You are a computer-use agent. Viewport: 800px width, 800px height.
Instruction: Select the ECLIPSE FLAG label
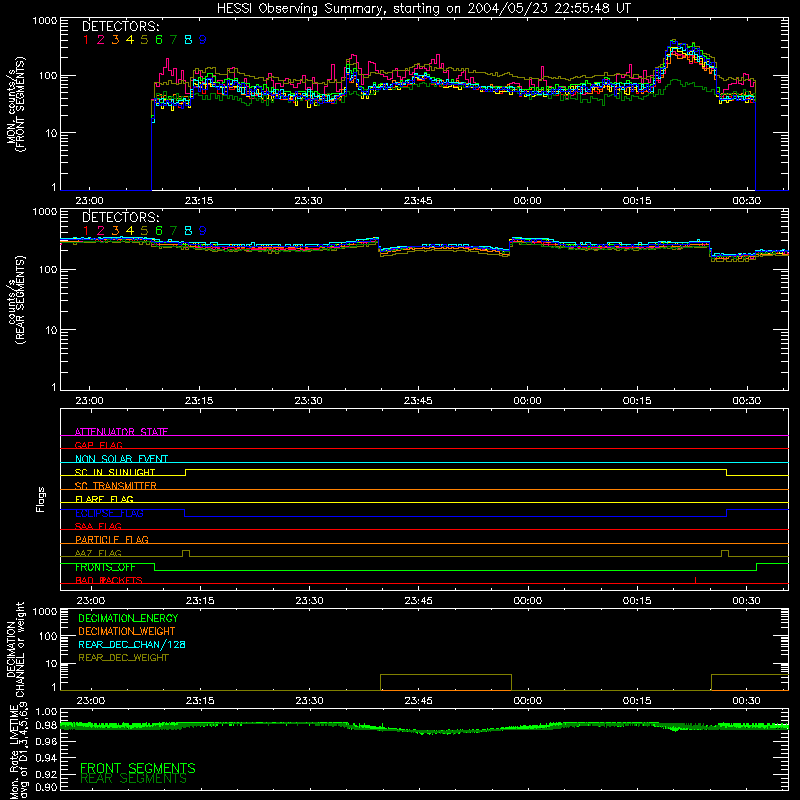coord(109,513)
